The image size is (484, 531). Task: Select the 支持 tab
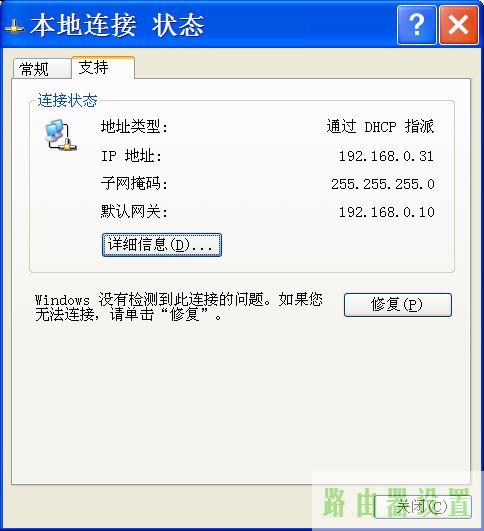(103, 67)
